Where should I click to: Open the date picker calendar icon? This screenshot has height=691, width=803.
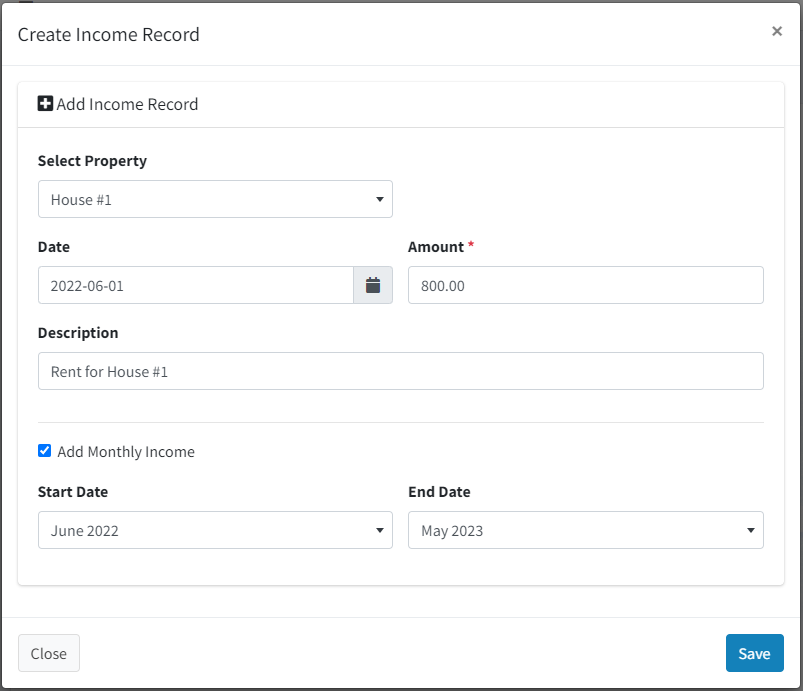click(x=373, y=285)
